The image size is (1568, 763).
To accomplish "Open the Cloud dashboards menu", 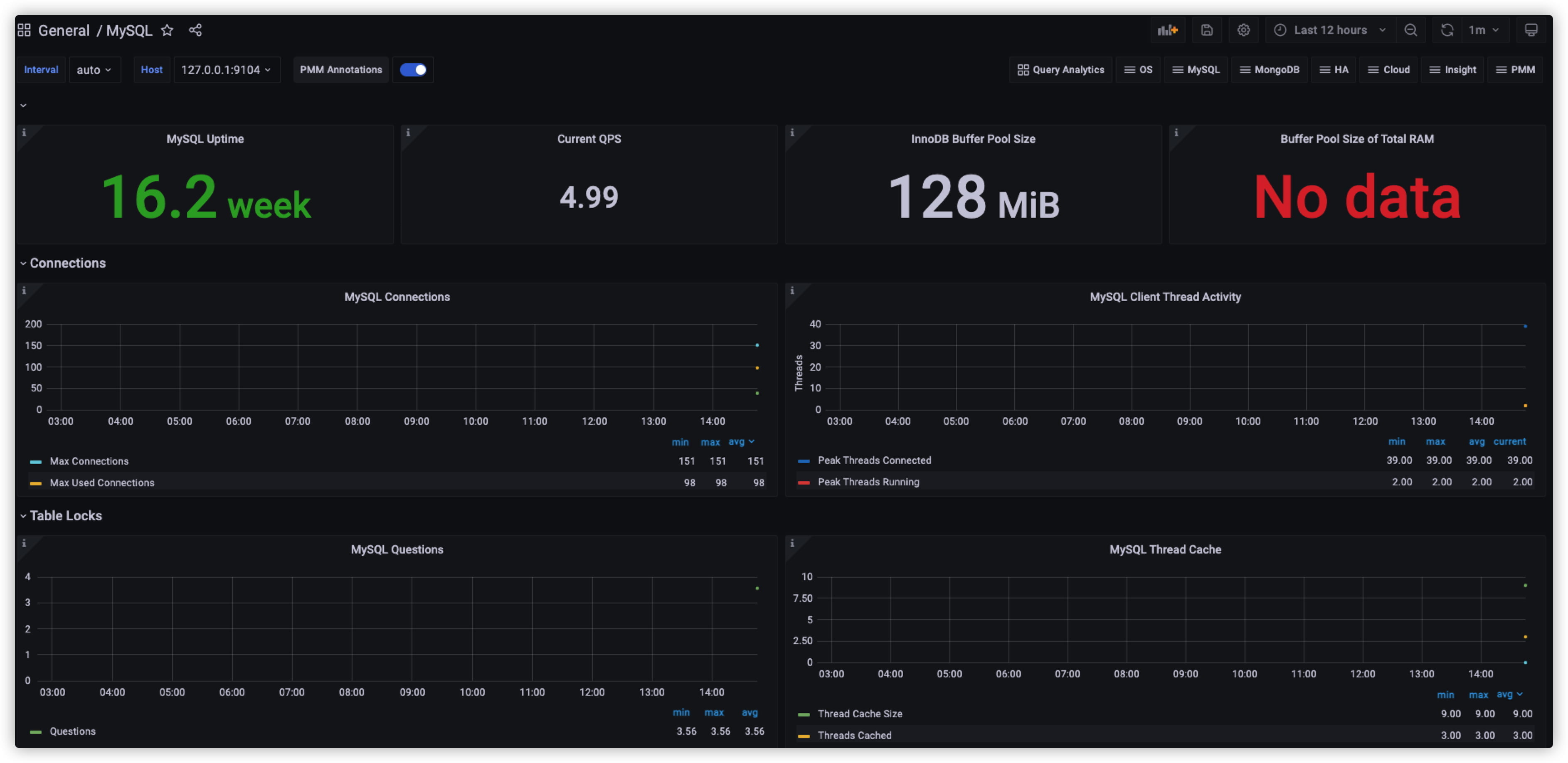I will click(1388, 69).
